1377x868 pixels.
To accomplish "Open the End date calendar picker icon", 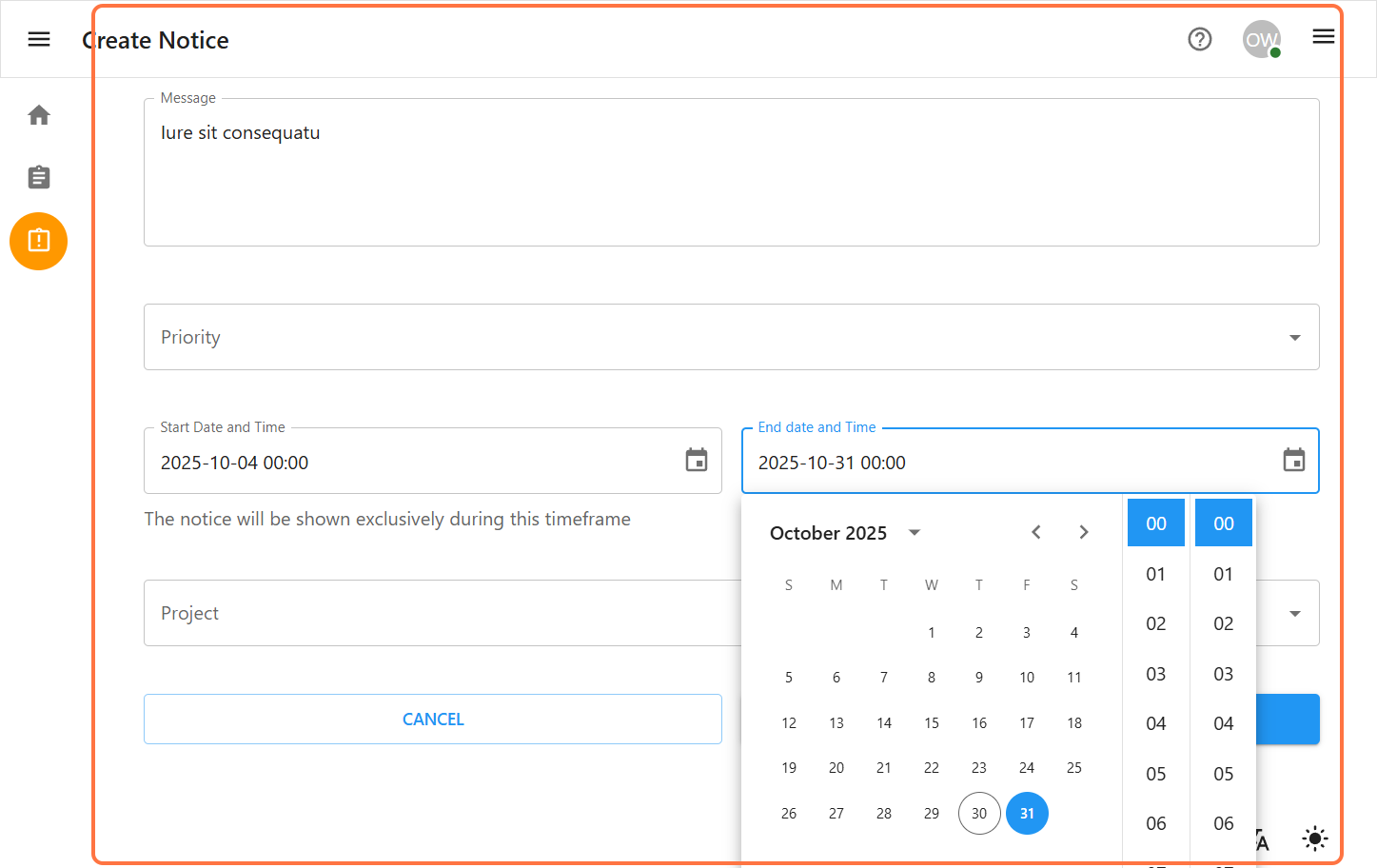I will click(x=1293, y=461).
